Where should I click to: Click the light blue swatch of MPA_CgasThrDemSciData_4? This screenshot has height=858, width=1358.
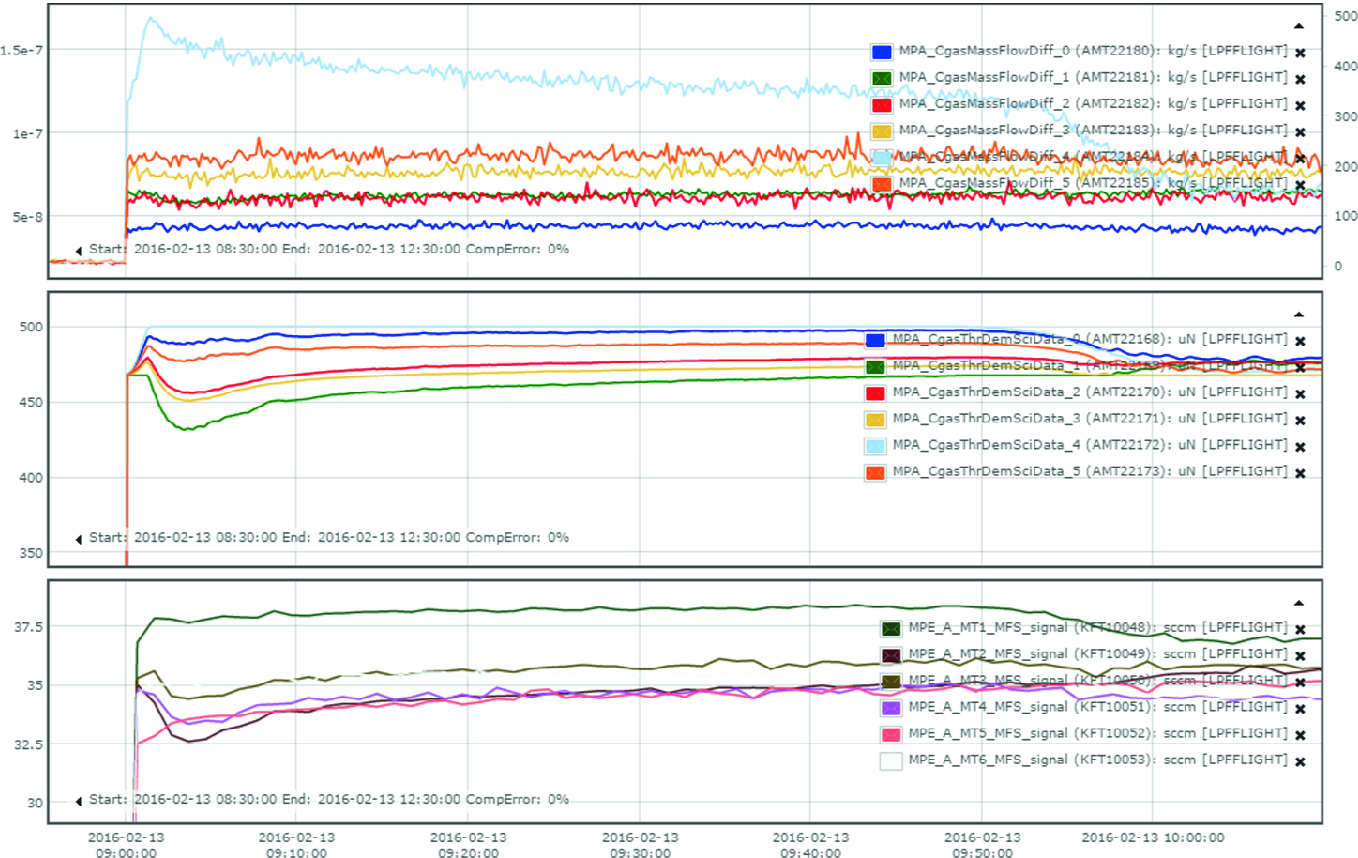pos(875,445)
